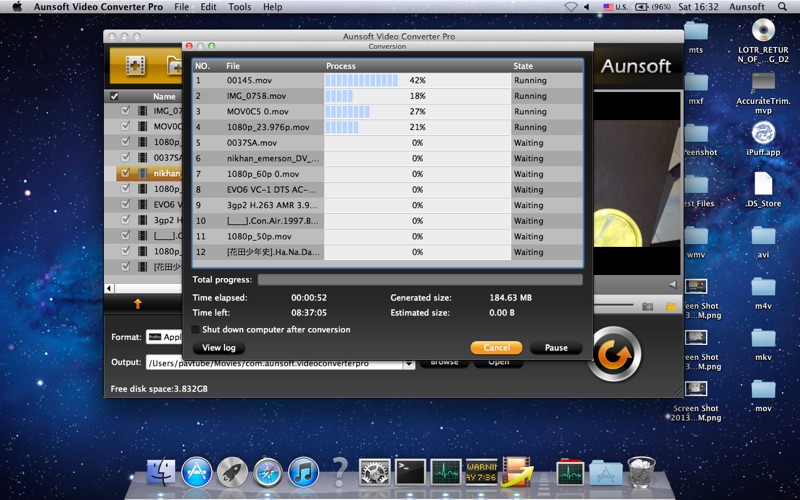The width and height of the screenshot is (800, 500).
Task: Click the Total progress bar
Action: (420, 280)
